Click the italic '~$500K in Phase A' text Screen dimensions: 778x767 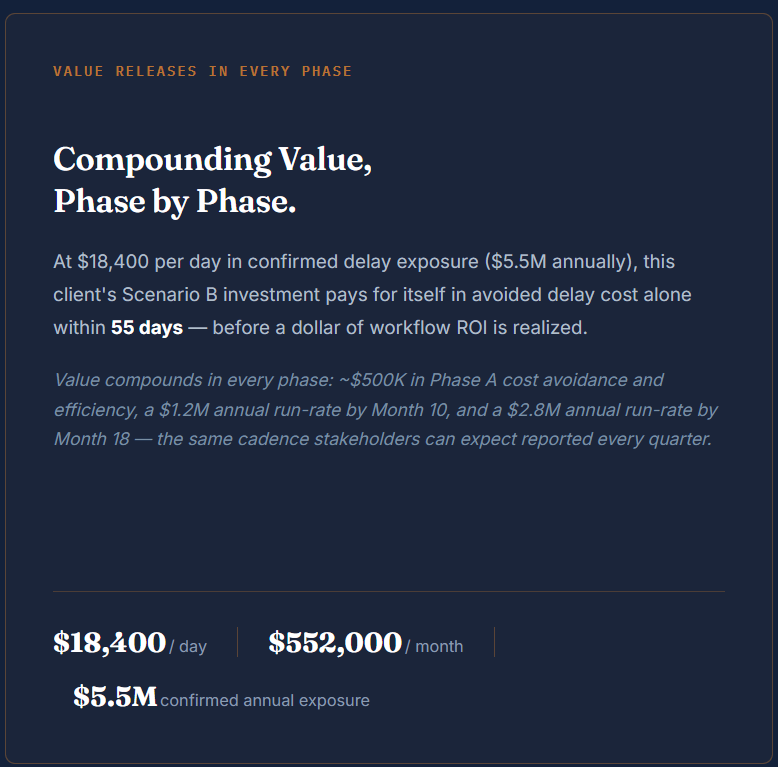point(418,380)
